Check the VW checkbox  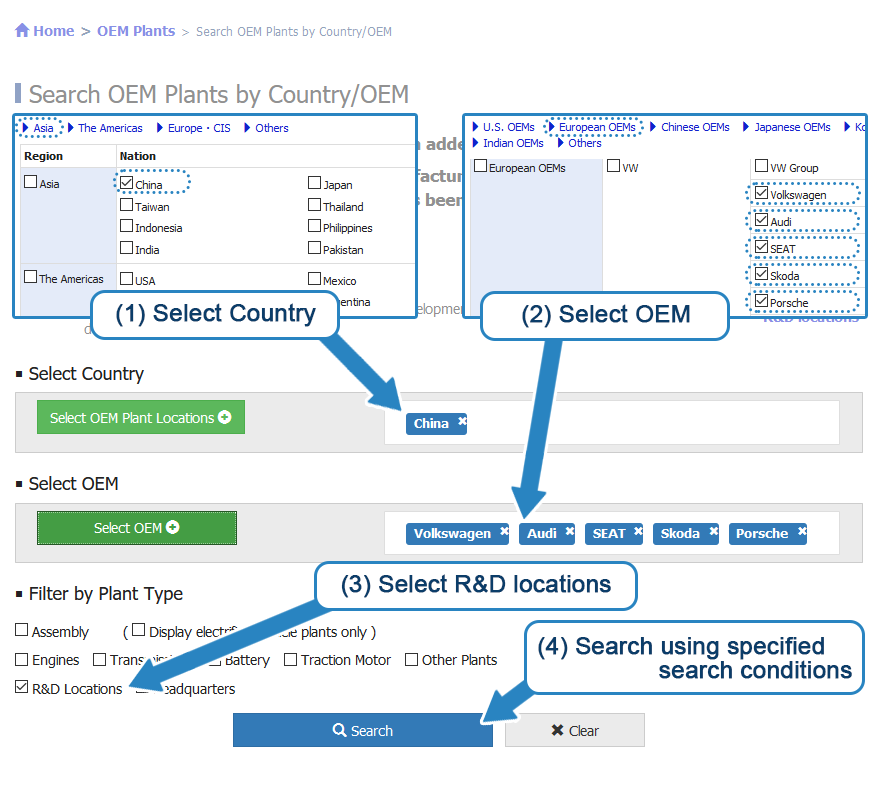click(613, 166)
